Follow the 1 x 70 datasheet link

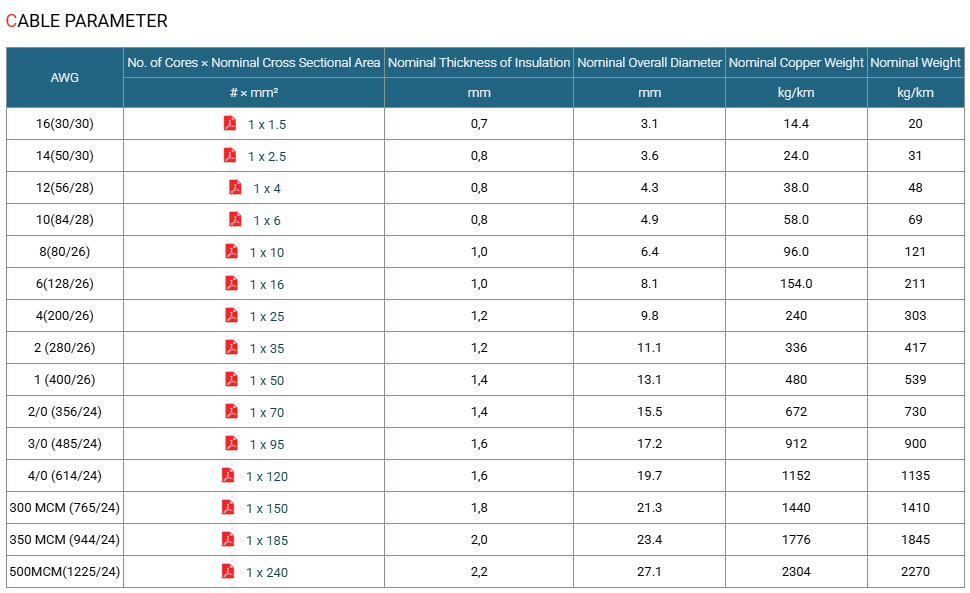[x=267, y=412]
